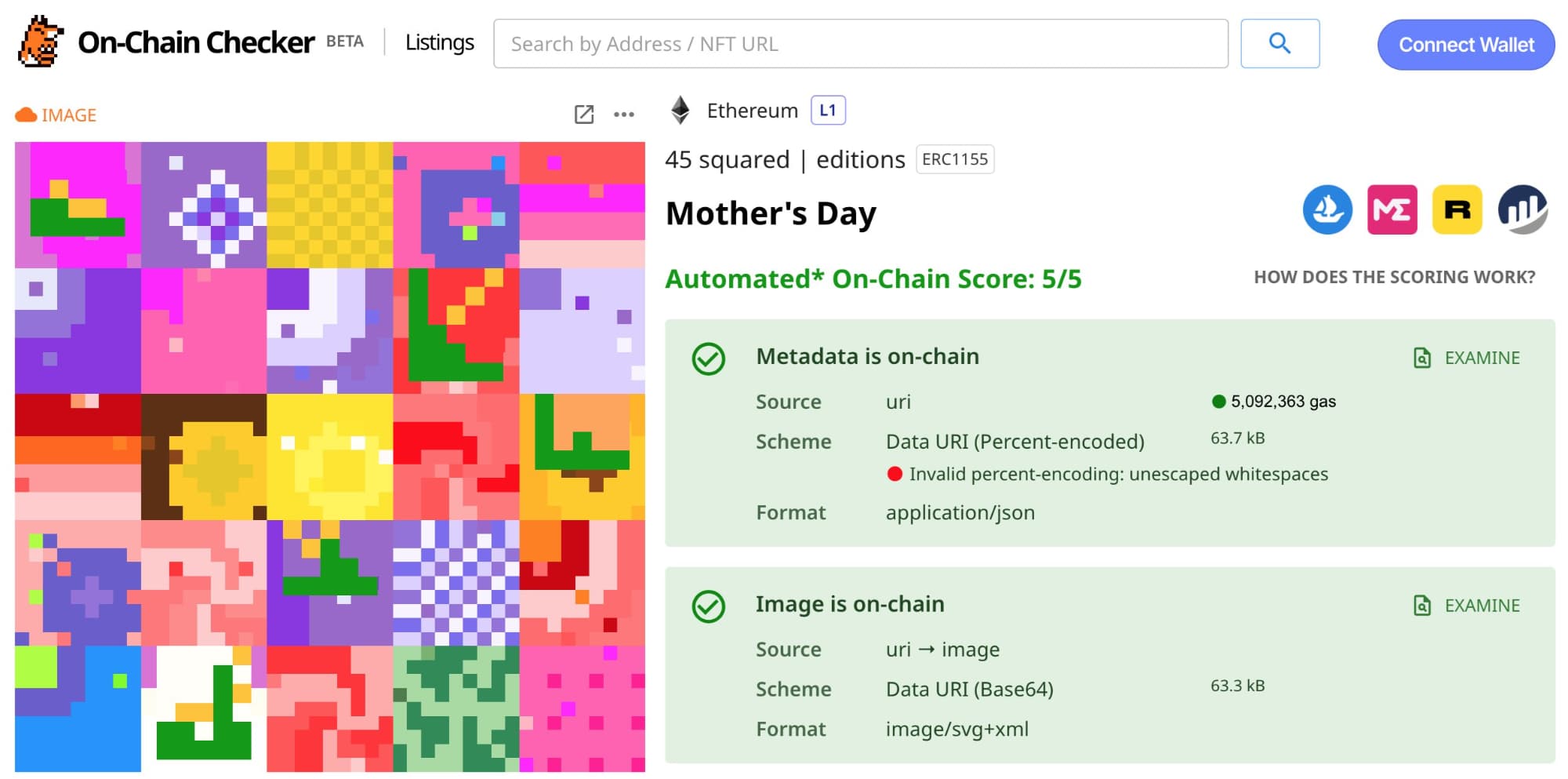This screenshot has width=1568, height=779.
Task: Click the orange cloud IMAGE label
Action: (x=56, y=115)
